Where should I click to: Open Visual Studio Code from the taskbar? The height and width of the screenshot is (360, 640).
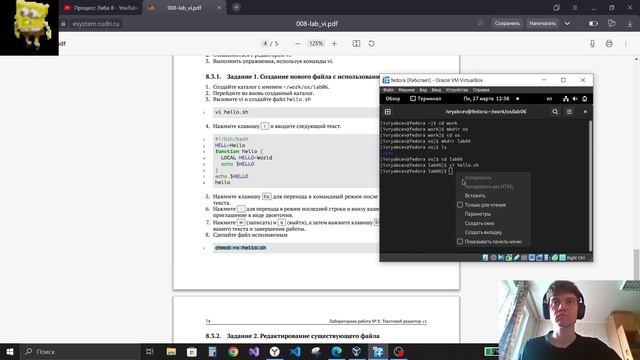296,351
